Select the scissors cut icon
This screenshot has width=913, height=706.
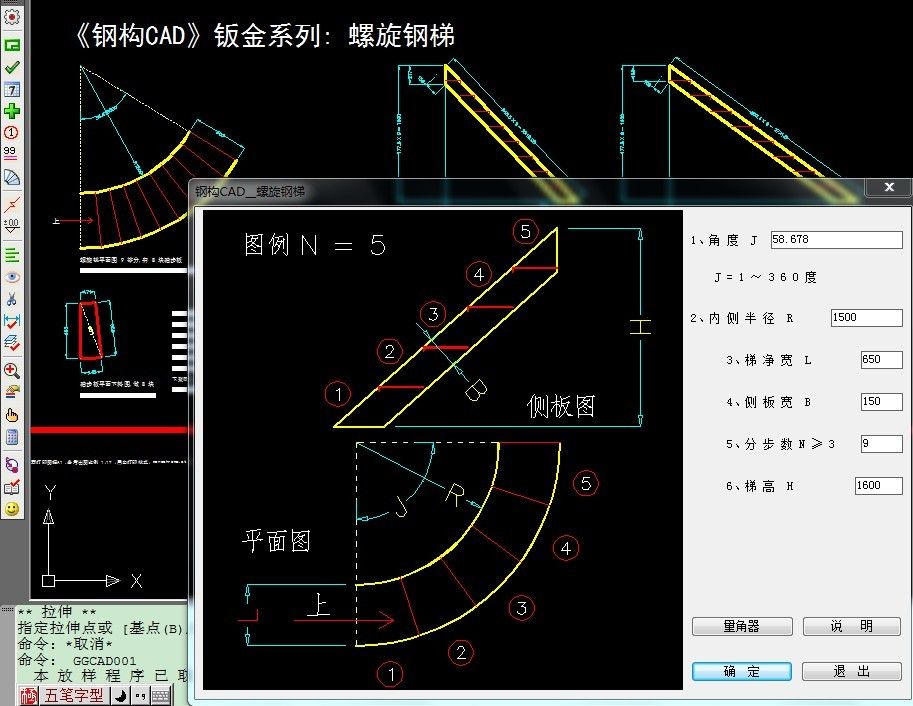click(12, 299)
